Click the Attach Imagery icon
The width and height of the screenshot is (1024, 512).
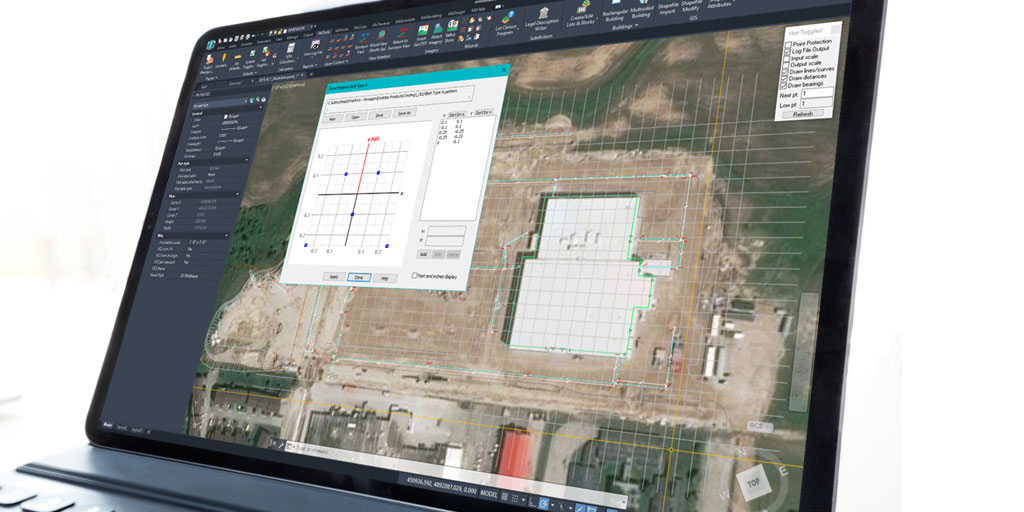coord(436,33)
